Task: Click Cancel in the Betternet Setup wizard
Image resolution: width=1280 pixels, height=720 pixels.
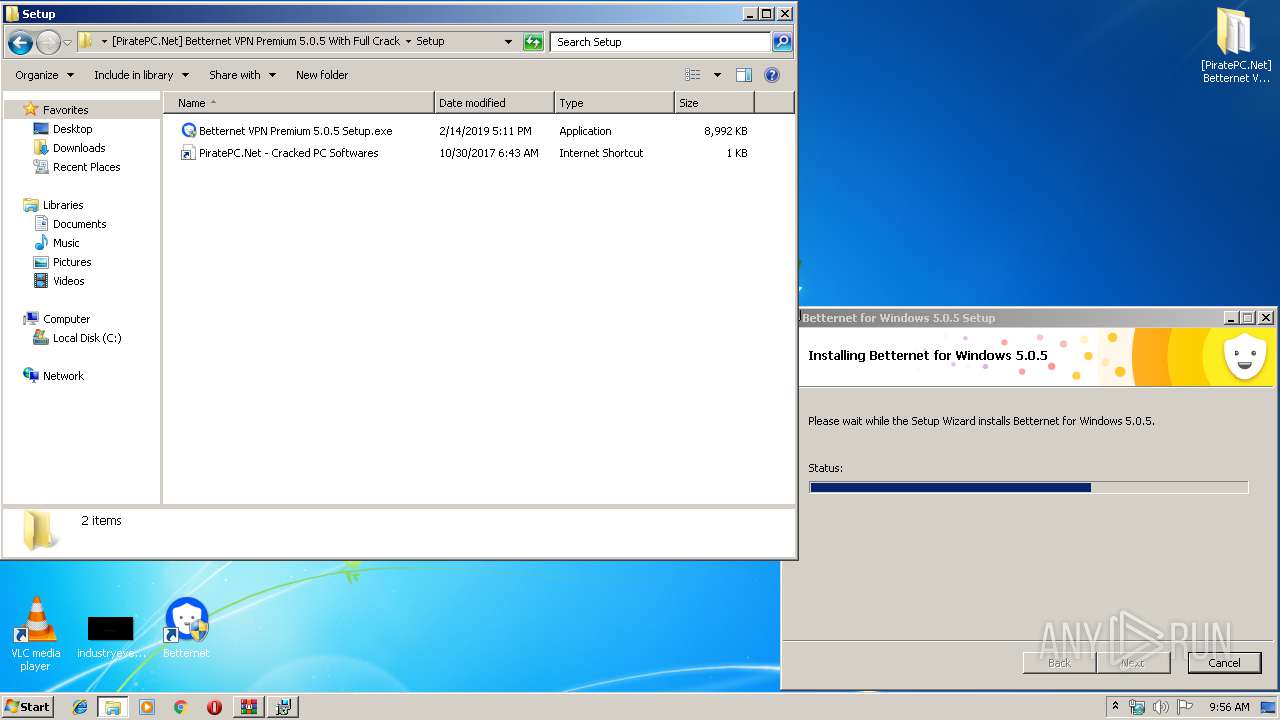Action: [x=1224, y=663]
